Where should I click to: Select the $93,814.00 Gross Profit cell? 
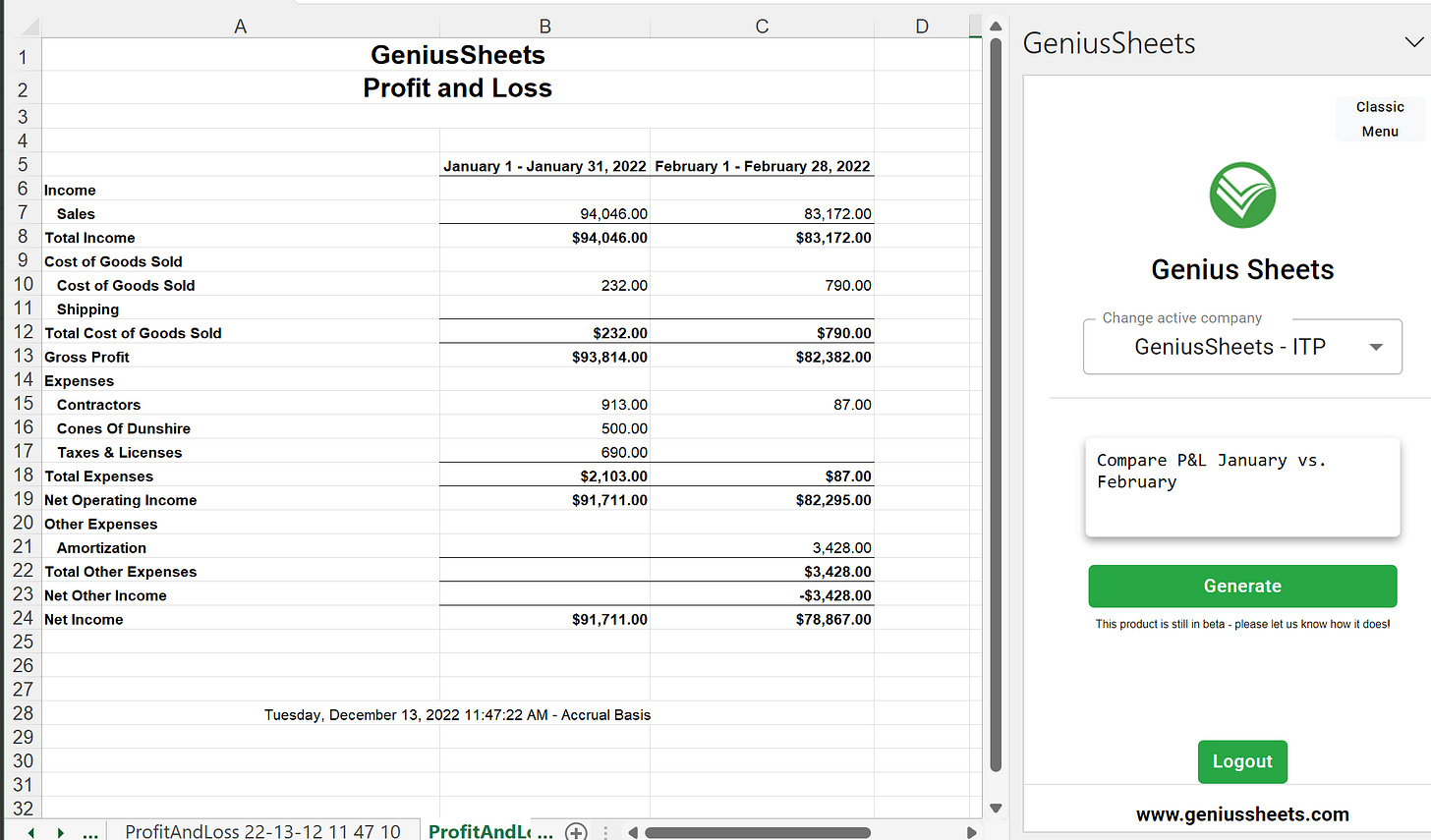pos(544,357)
